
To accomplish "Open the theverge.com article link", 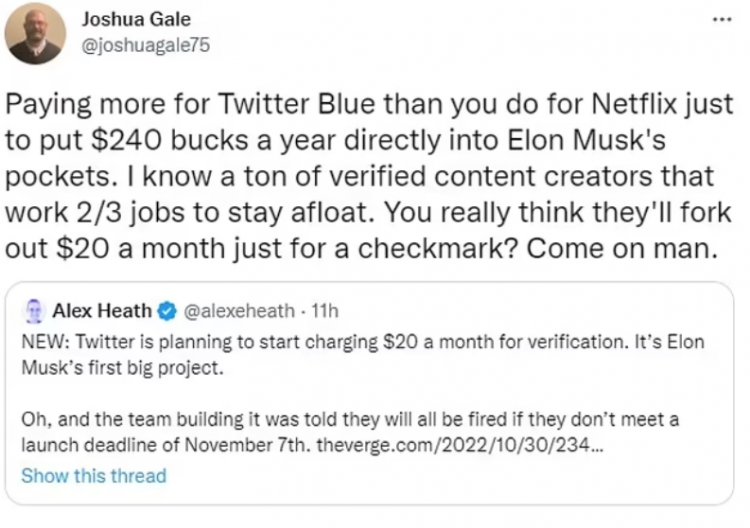I will pos(460,445).
